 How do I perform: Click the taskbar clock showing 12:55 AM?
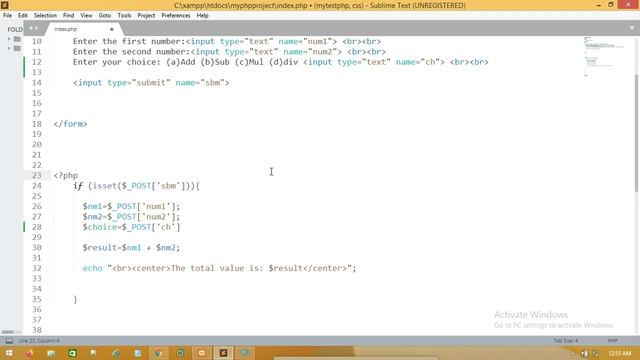click(620, 353)
